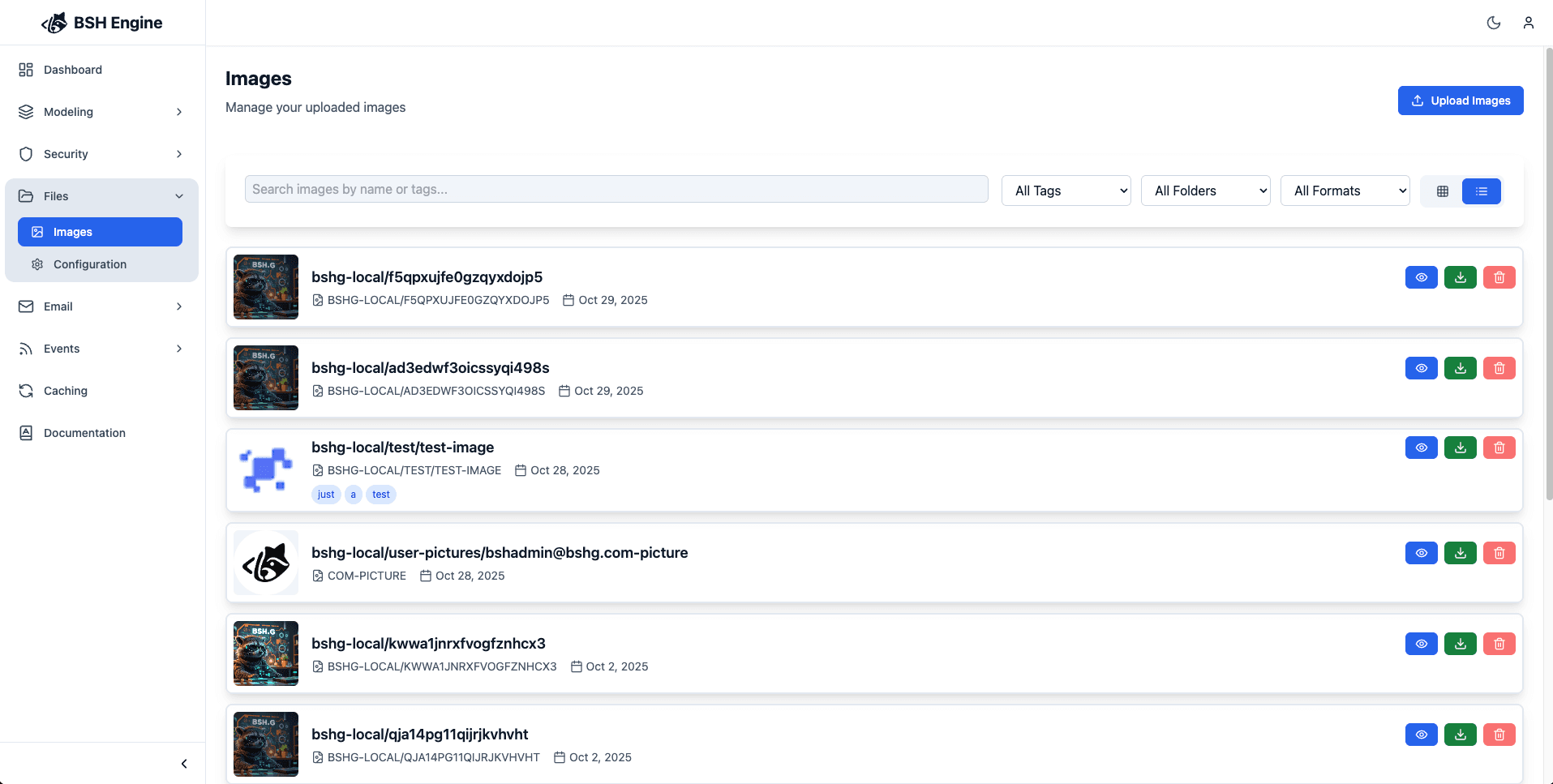
Task: Select the Documentation icon in sidebar
Action: tap(26, 432)
